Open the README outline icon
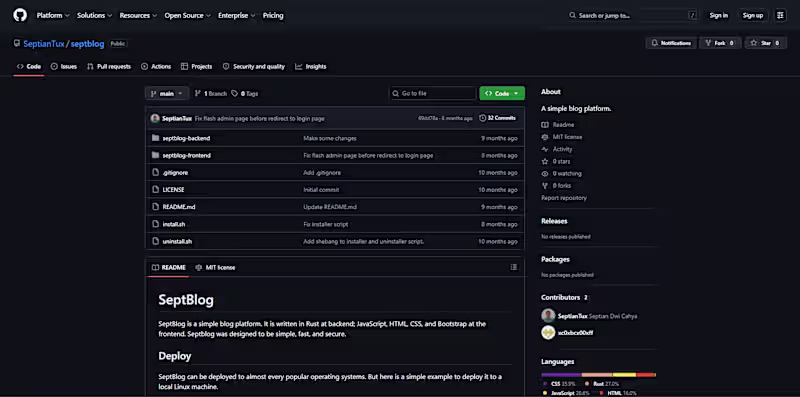The height and width of the screenshot is (397, 800). click(x=514, y=267)
